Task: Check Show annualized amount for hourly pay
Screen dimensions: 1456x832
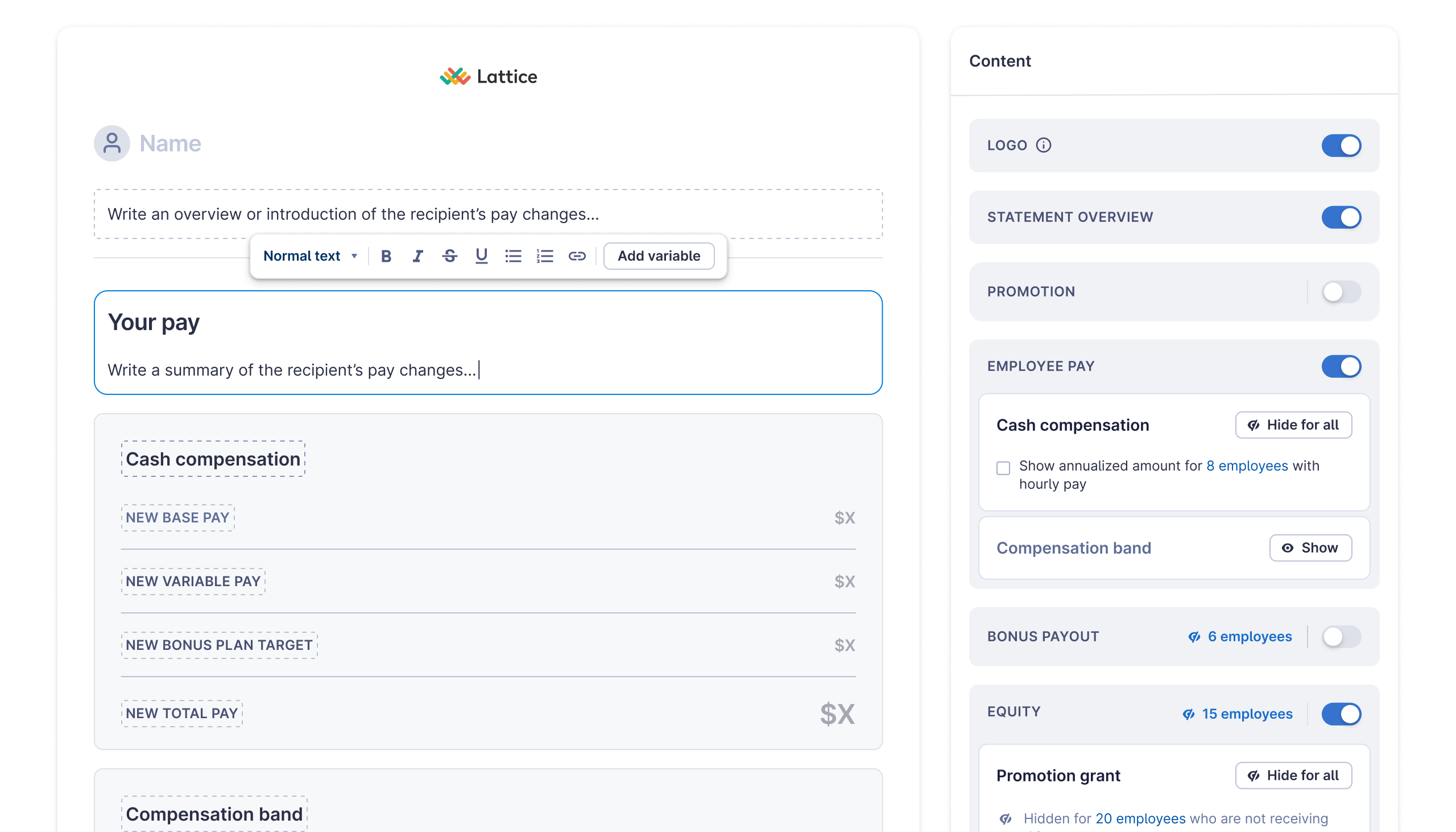Action: (1003, 468)
